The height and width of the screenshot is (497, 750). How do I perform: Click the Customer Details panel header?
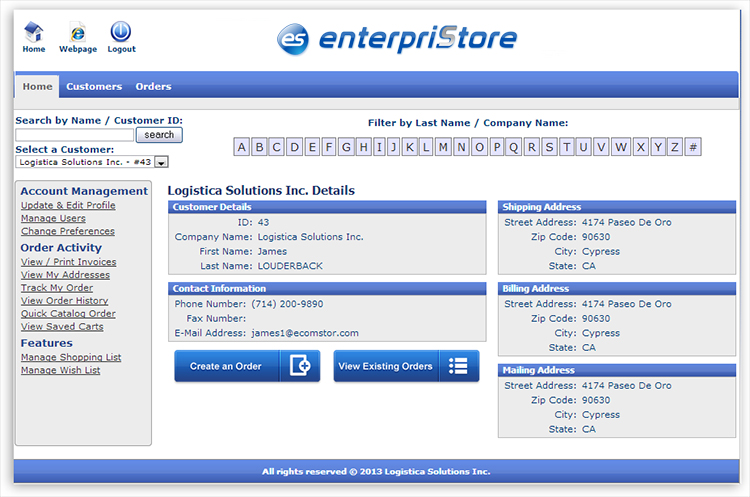coord(327,207)
